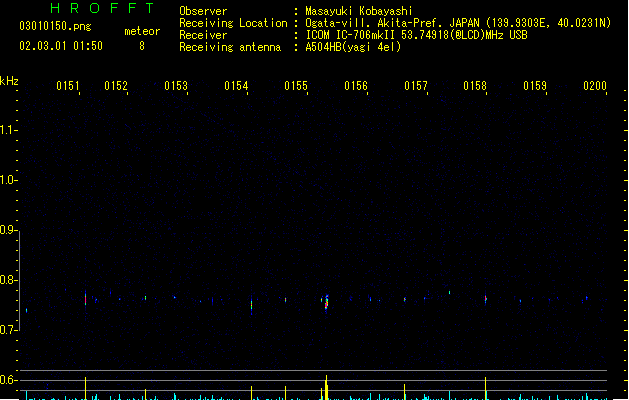Click the 0156 time marker
Image resolution: width=629 pixels, height=400 pixels.
click(x=356, y=86)
